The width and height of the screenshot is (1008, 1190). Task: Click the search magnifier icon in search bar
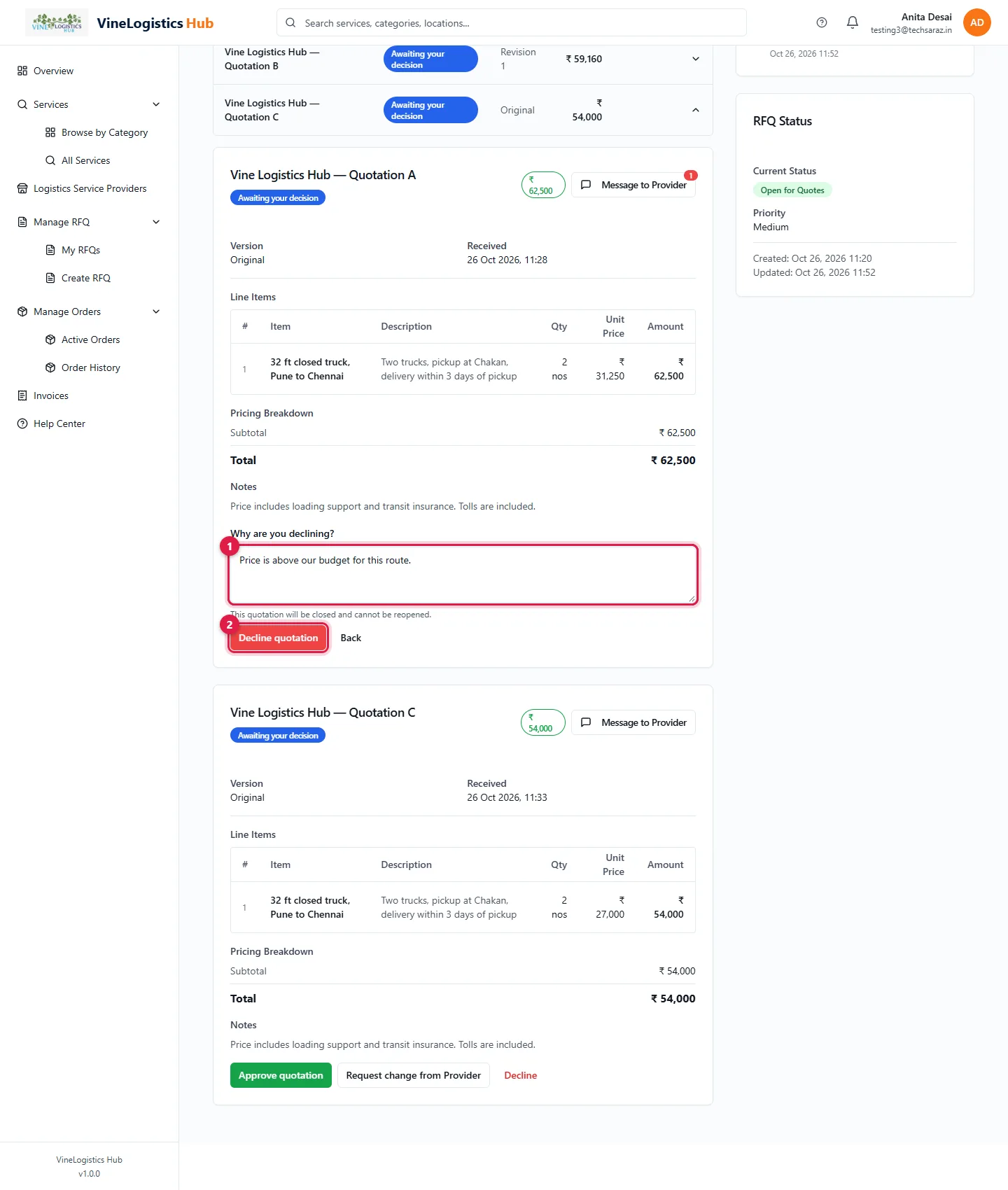click(x=290, y=22)
